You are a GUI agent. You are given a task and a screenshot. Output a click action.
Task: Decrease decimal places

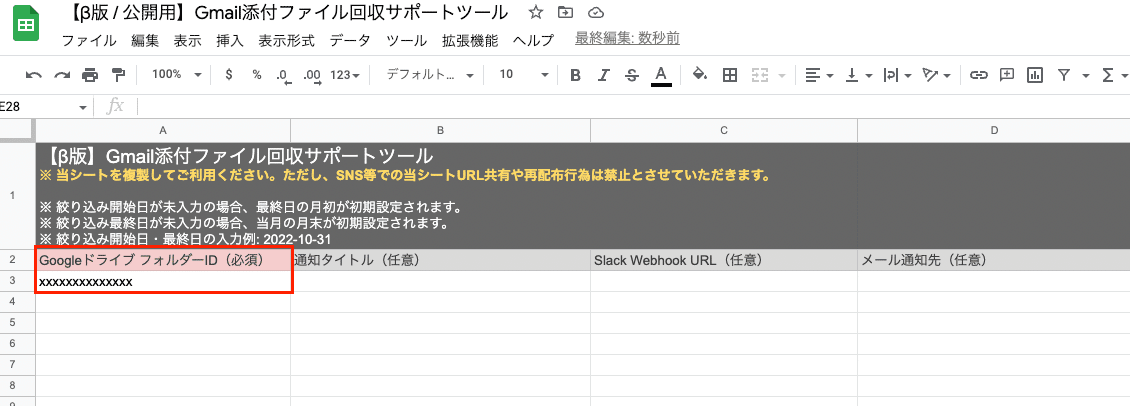[x=283, y=75]
